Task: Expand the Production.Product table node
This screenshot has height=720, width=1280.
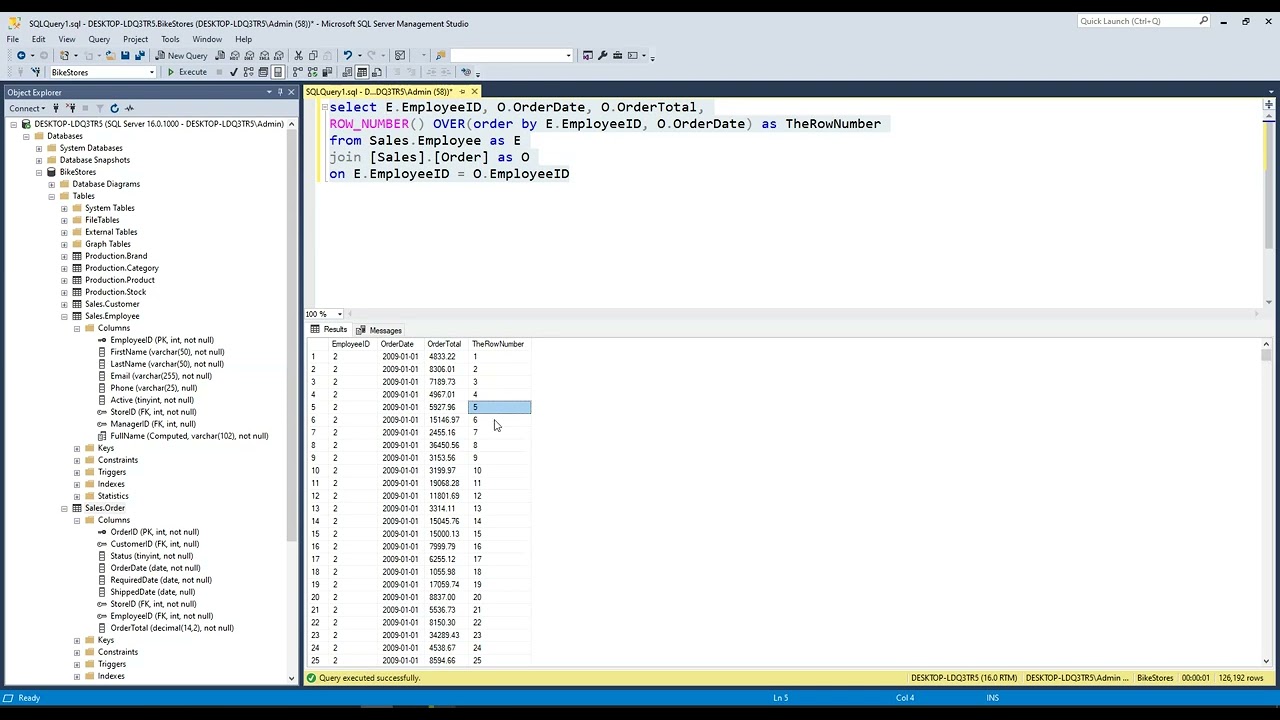Action: (65, 280)
